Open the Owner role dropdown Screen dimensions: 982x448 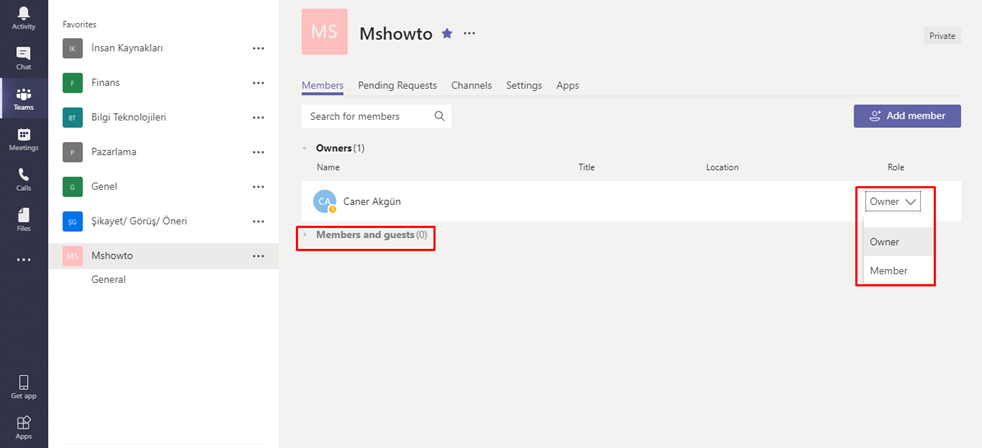coord(893,201)
